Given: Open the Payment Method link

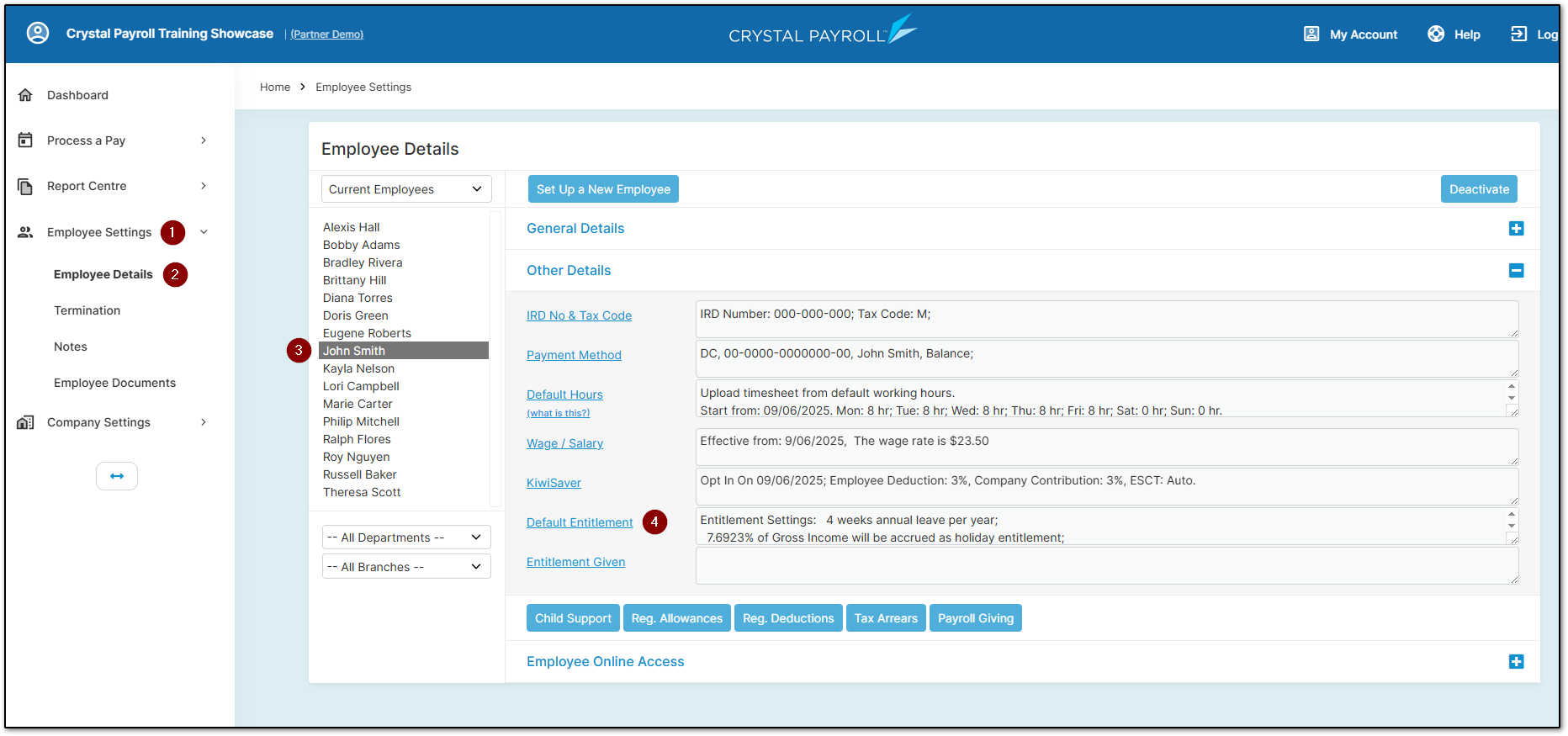Looking at the screenshot, I should point(574,355).
